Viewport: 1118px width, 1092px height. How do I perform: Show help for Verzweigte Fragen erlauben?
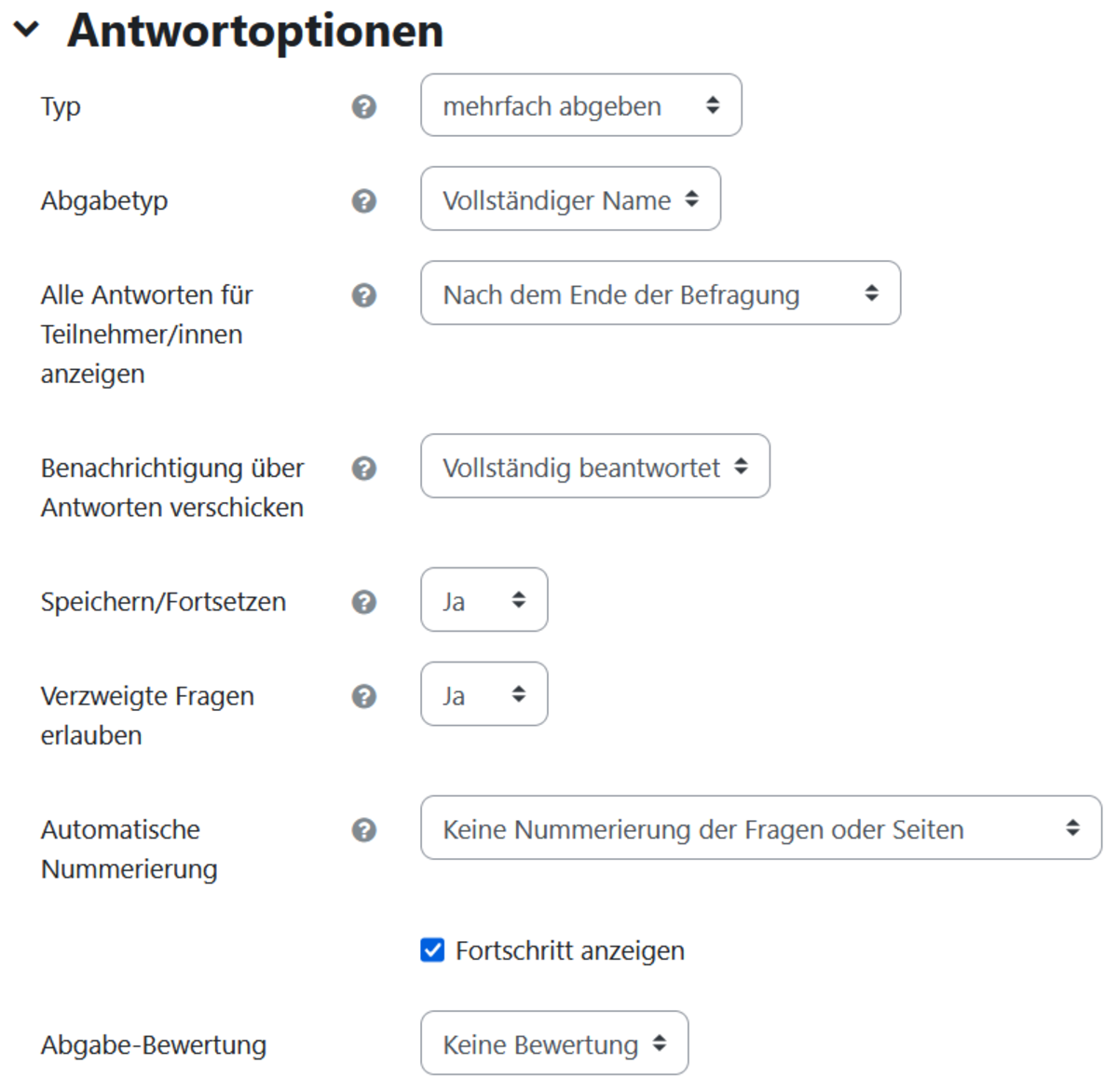[364, 696]
